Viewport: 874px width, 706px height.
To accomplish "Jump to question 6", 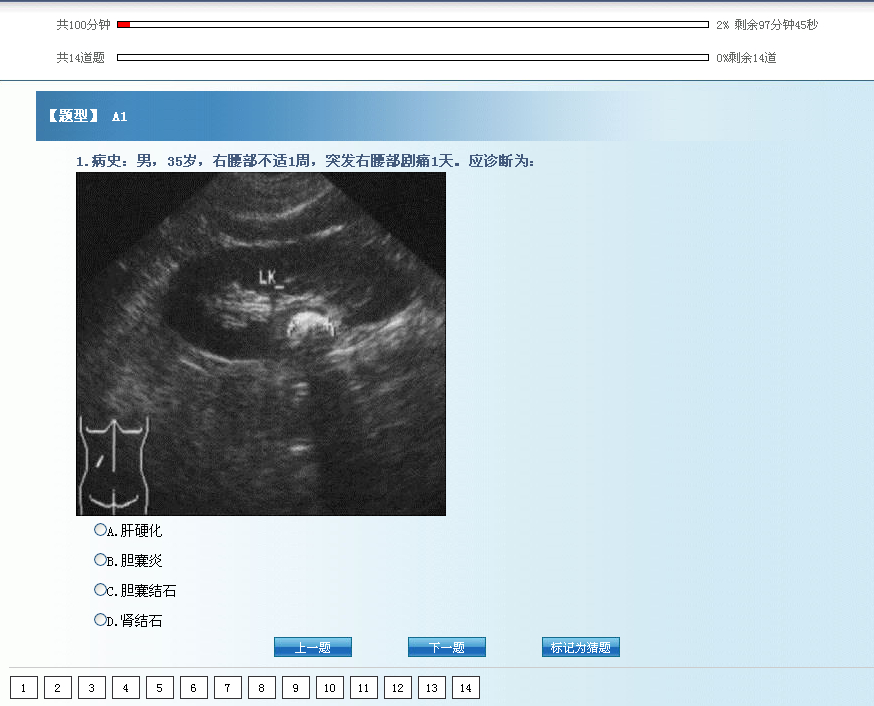I will [193, 688].
